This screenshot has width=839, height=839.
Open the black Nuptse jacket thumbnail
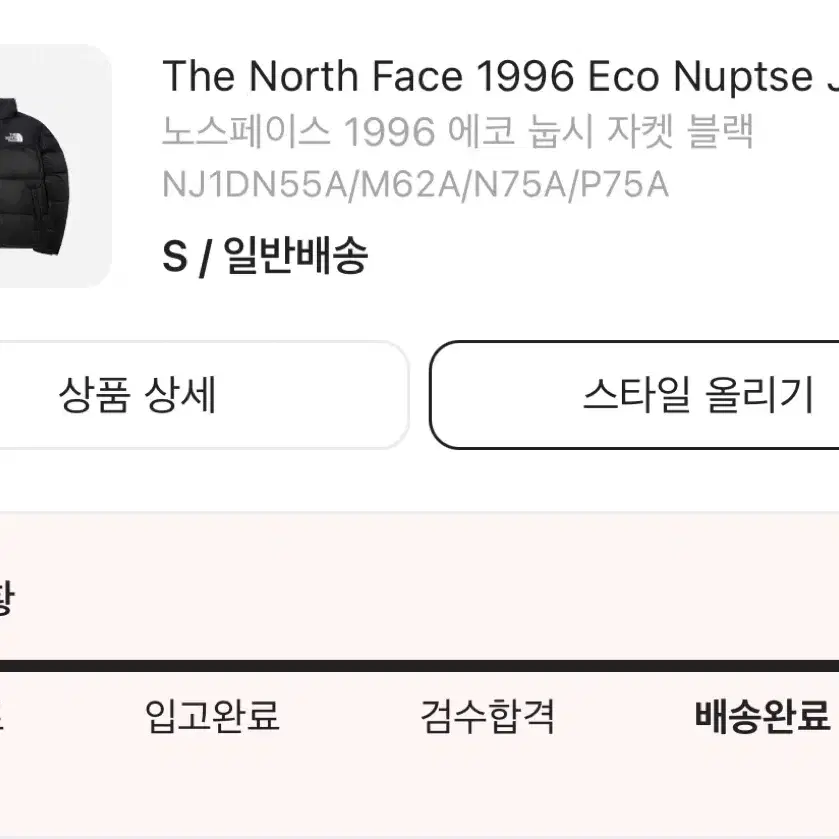click(55, 166)
